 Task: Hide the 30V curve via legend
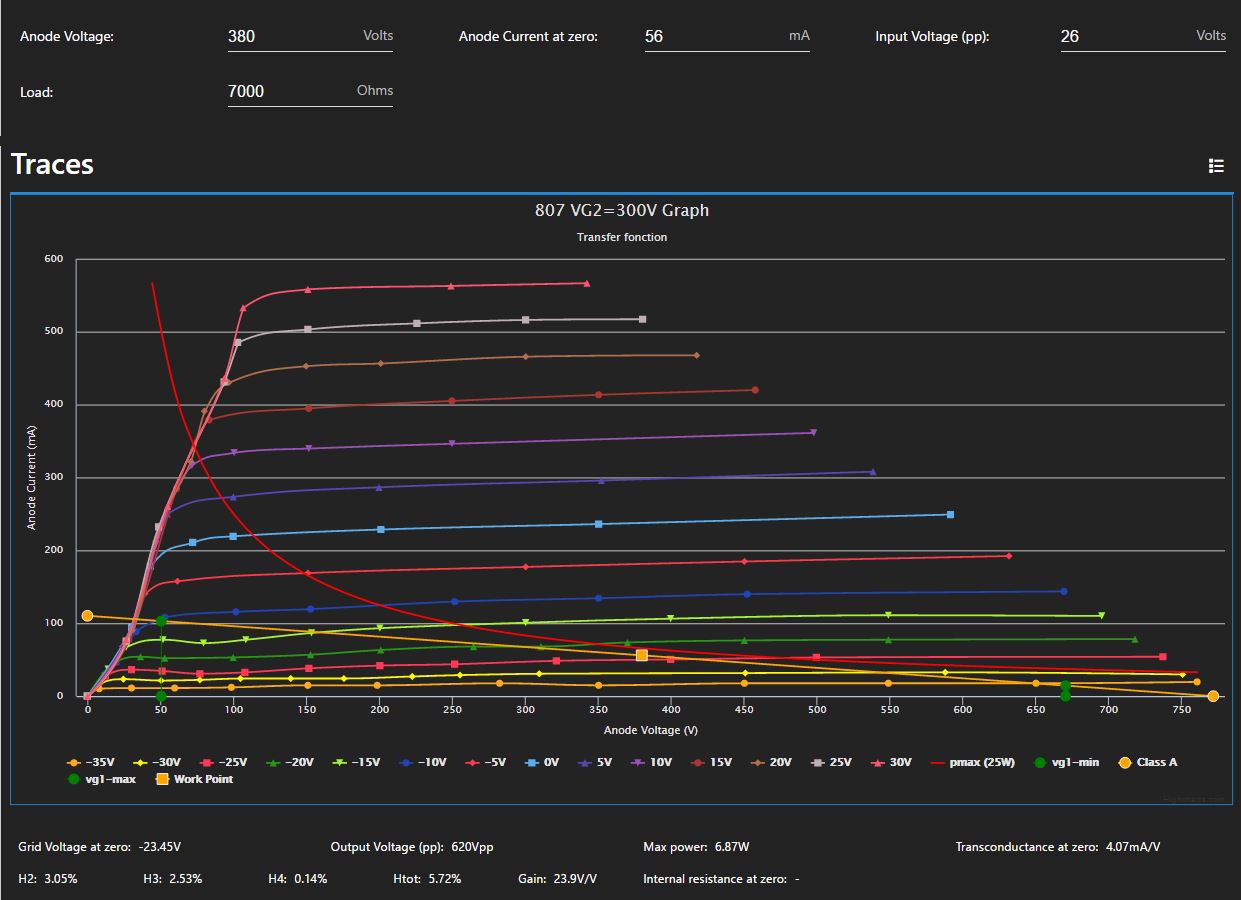pos(893,762)
